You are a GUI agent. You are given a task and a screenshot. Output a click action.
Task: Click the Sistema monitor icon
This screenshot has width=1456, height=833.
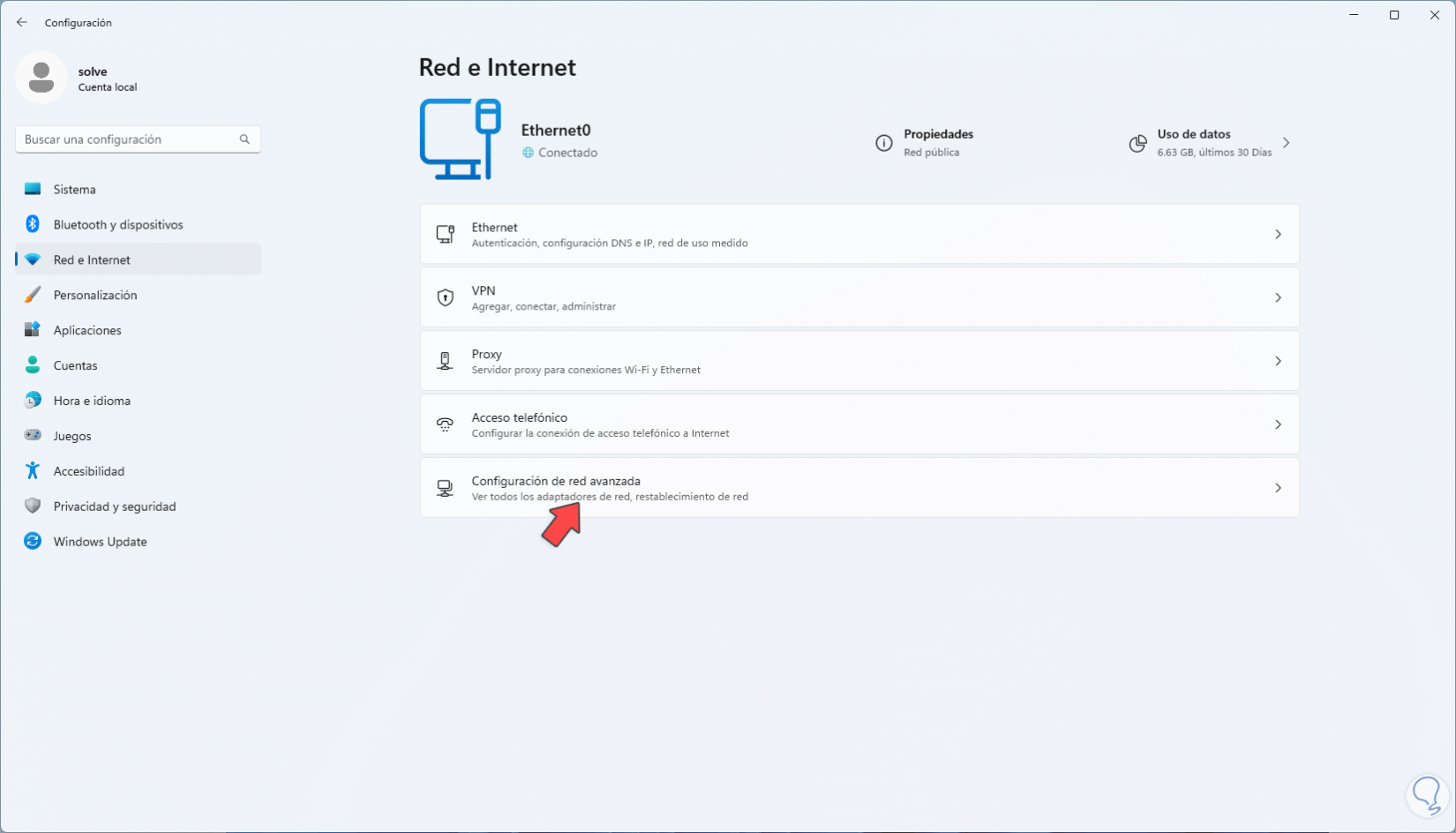point(33,189)
